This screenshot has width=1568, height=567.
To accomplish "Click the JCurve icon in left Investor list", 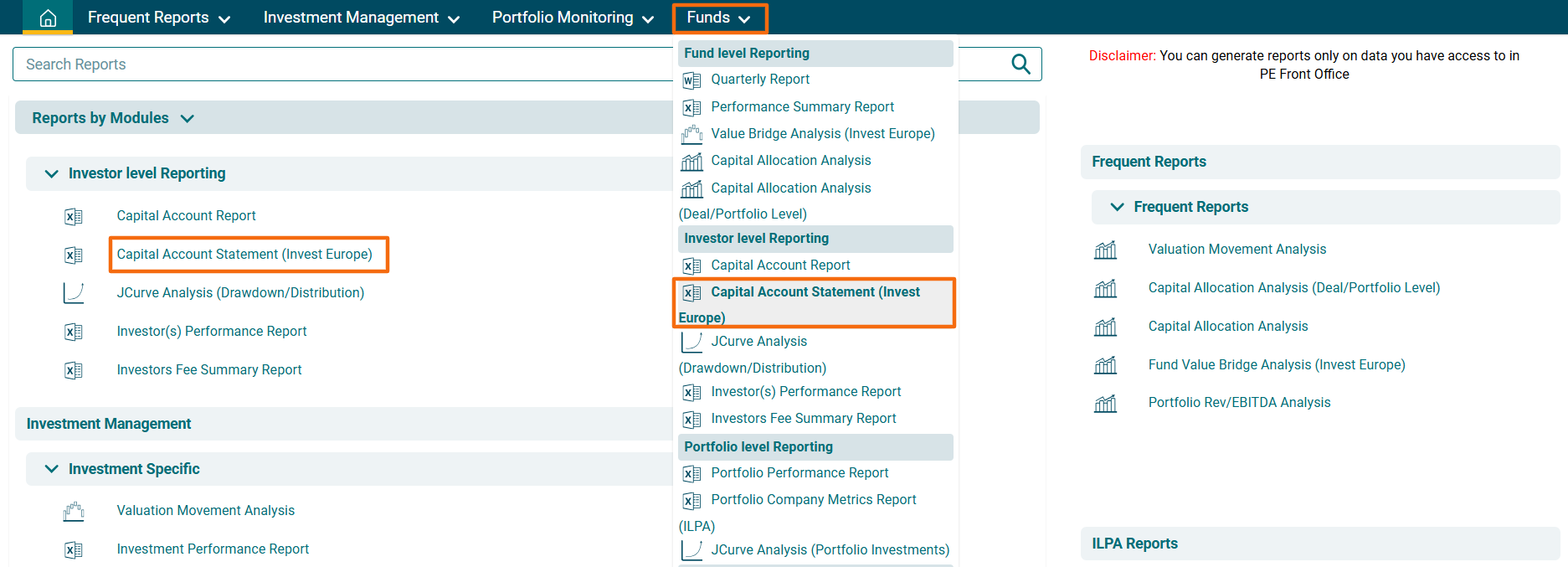I will coord(74,293).
